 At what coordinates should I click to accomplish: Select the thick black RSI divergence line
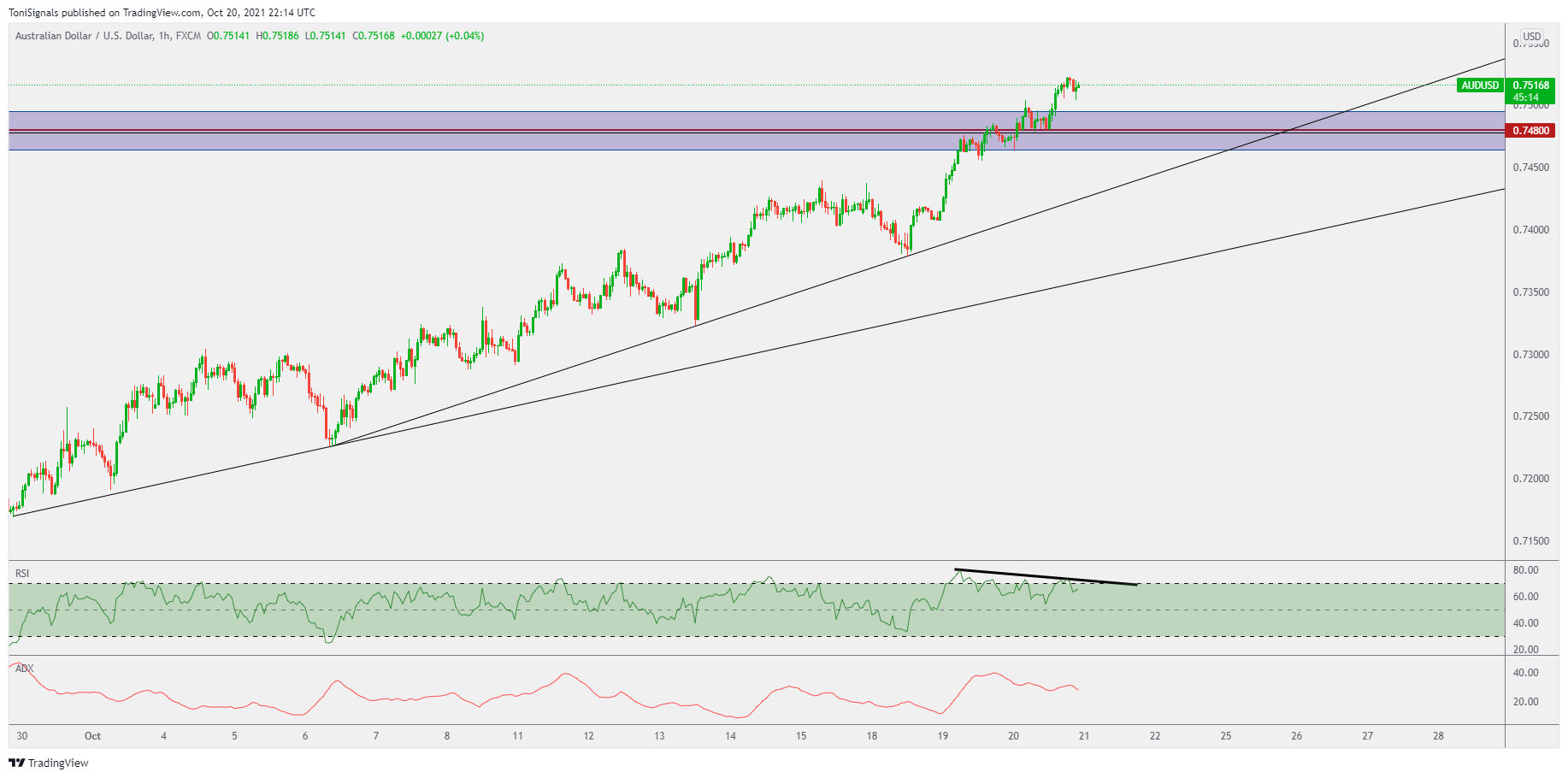pyautogui.click(x=1045, y=577)
